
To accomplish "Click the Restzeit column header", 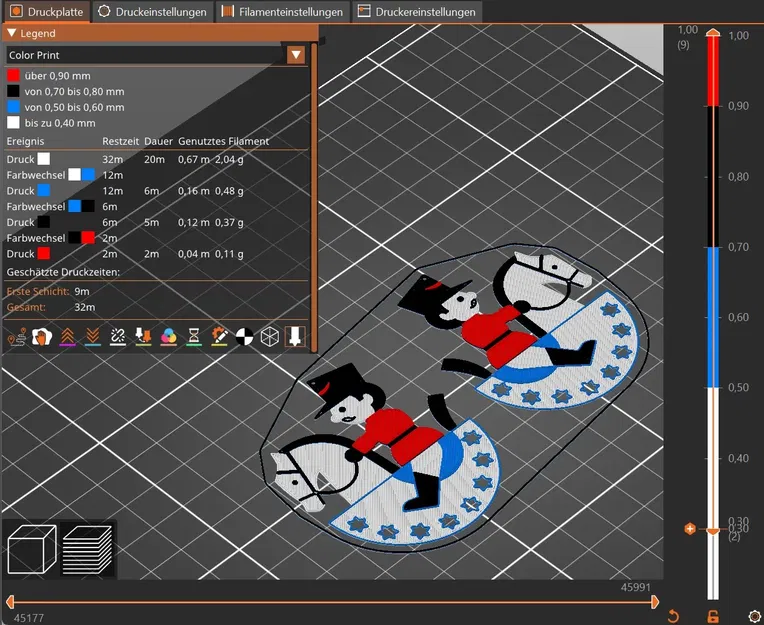I will (x=120, y=141).
